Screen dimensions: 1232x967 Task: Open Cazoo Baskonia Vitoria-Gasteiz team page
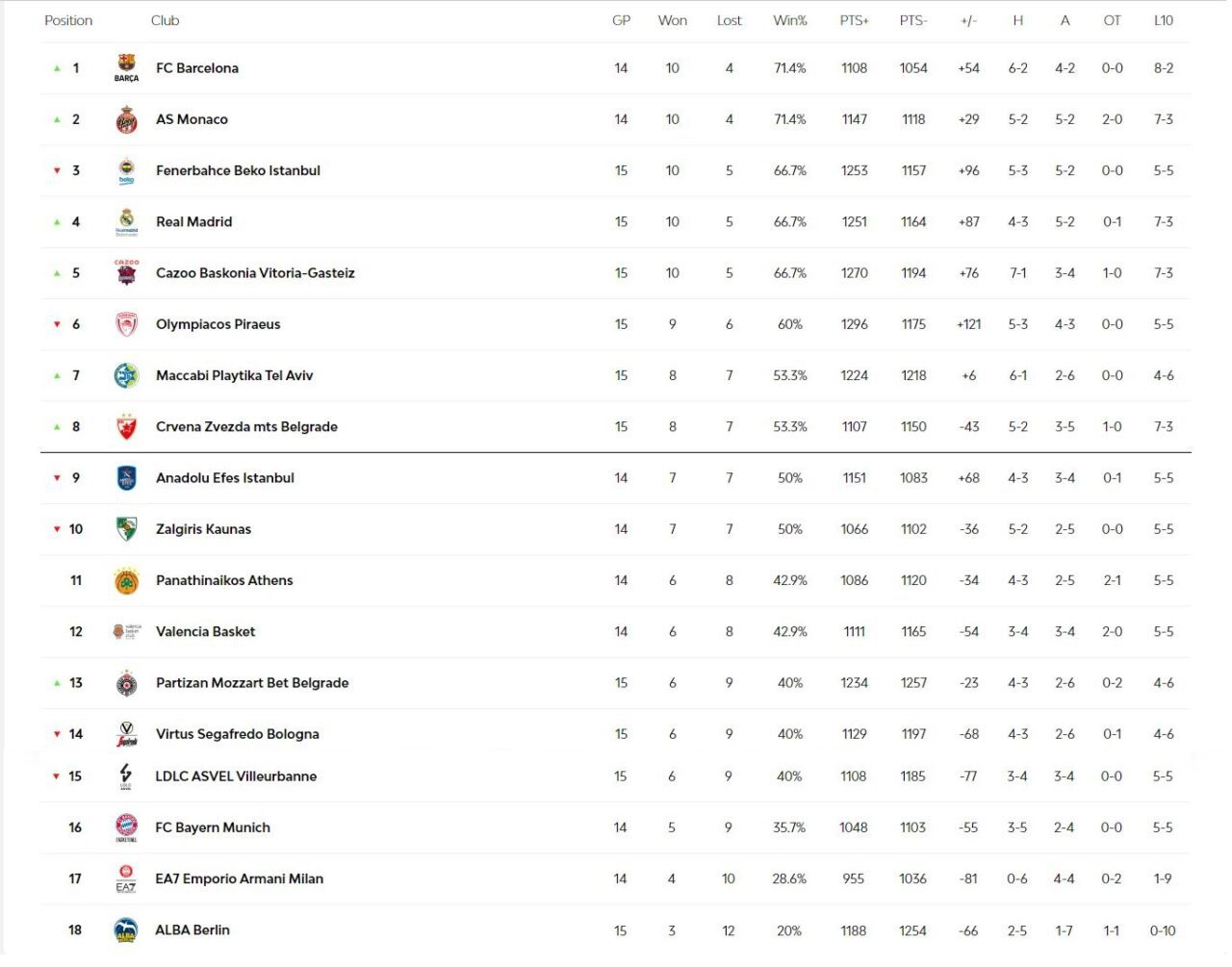pos(255,273)
